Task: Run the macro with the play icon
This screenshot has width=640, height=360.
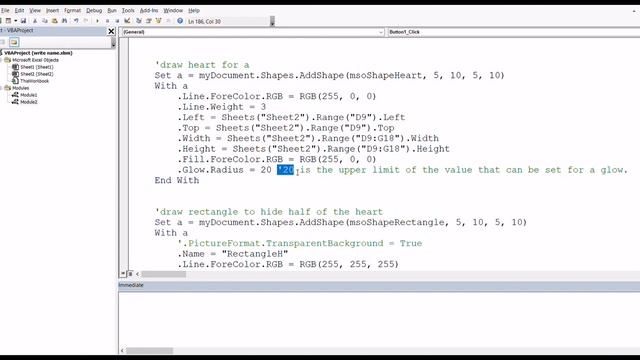Action: [97, 21]
